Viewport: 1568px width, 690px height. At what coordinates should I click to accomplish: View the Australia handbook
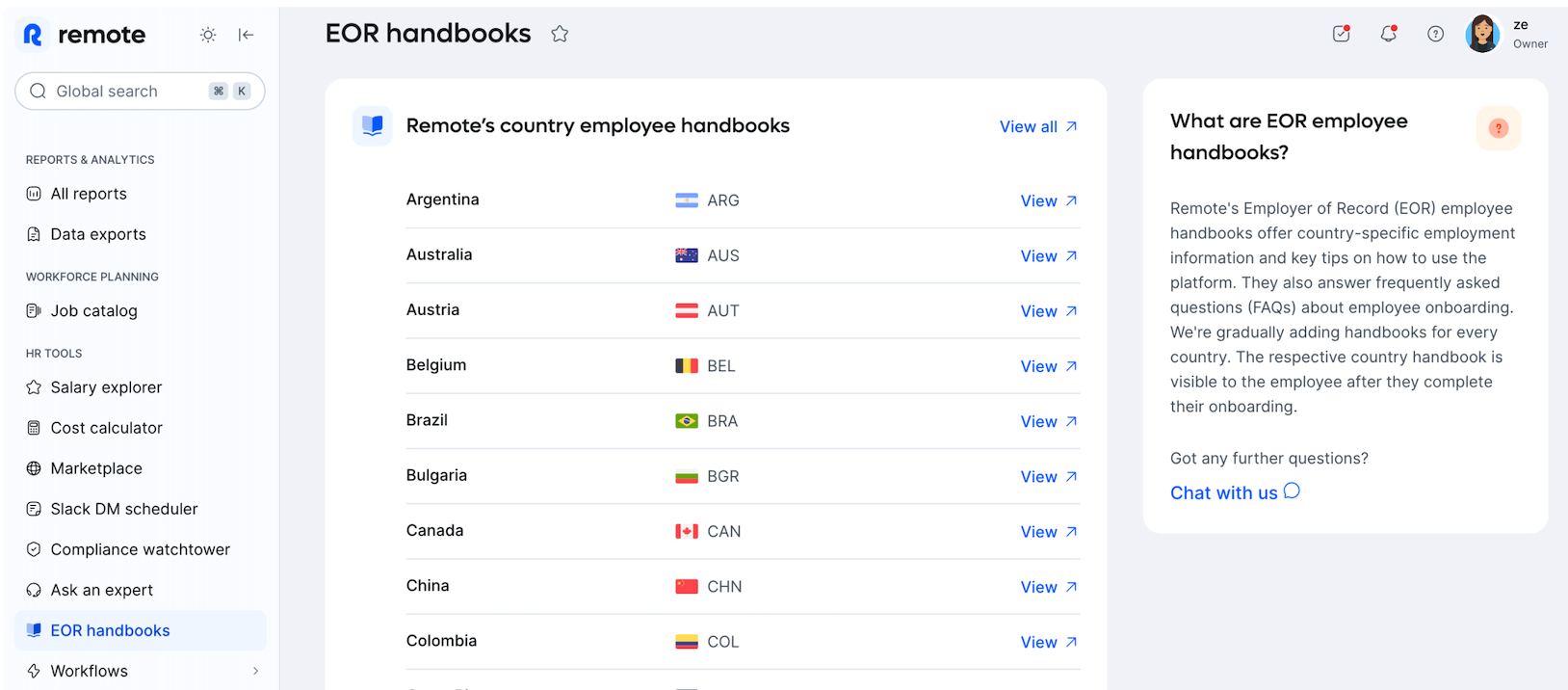point(1049,255)
